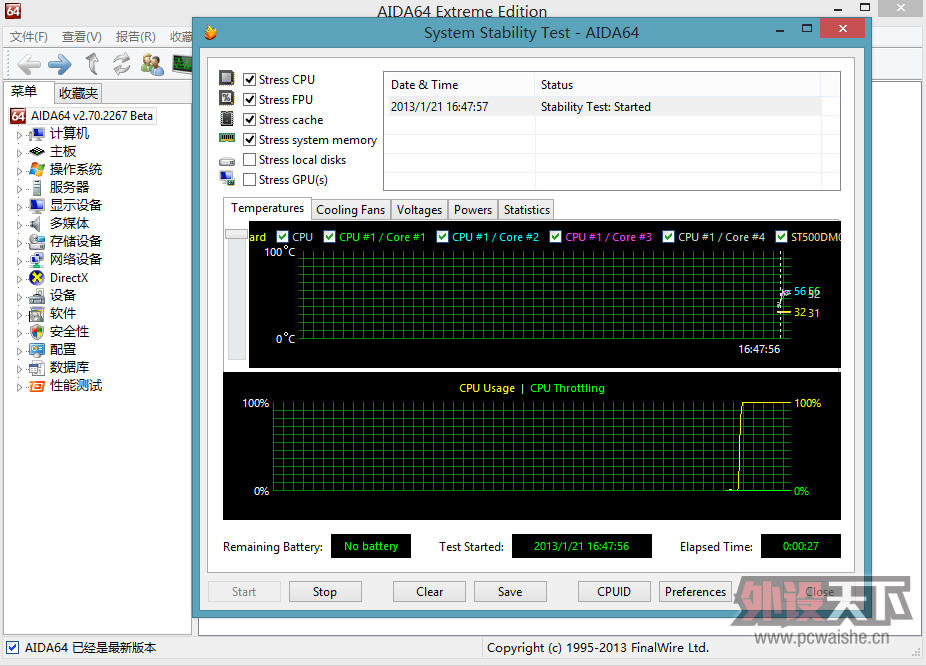Image resolution: width=926 pixels, height=666 pixels.
Task: Switch to the Statistics tab
Action: (x=527, y=210)
